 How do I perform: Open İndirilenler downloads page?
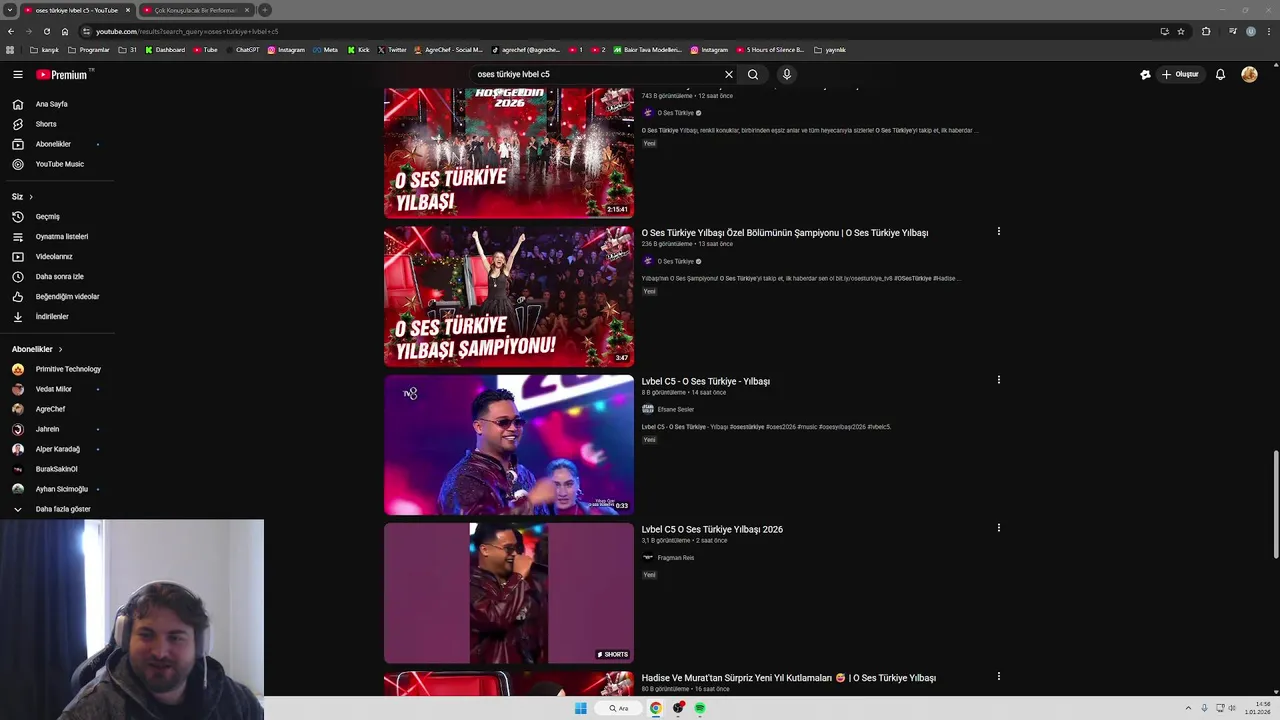[x=52, y=316]
